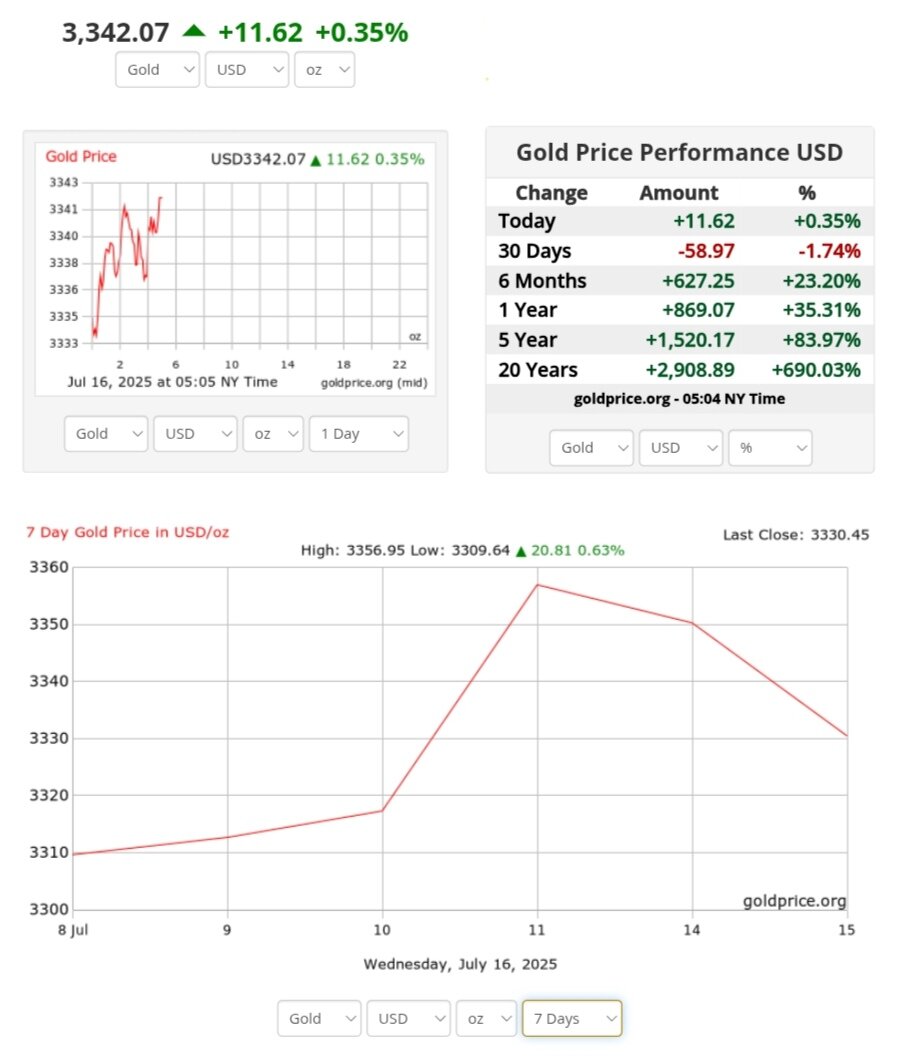Open the USD dropdown under the headline price
Image resolution: width=898 pixels, height=1056 pixels.
tap(246, 70)
